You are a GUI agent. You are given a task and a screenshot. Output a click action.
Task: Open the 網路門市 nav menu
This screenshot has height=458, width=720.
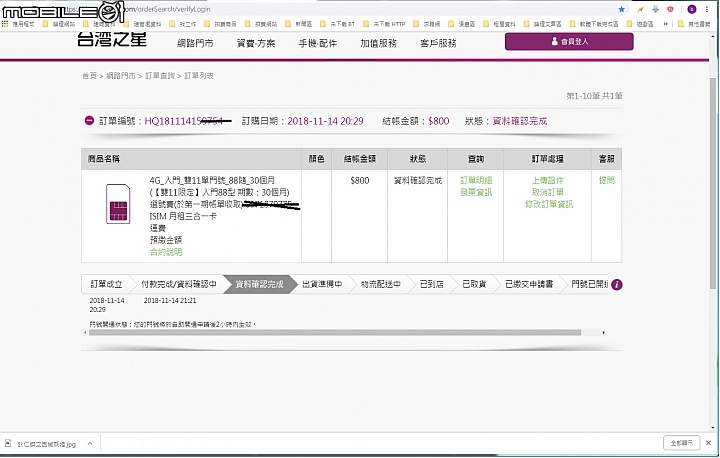(x=195, y=43)
